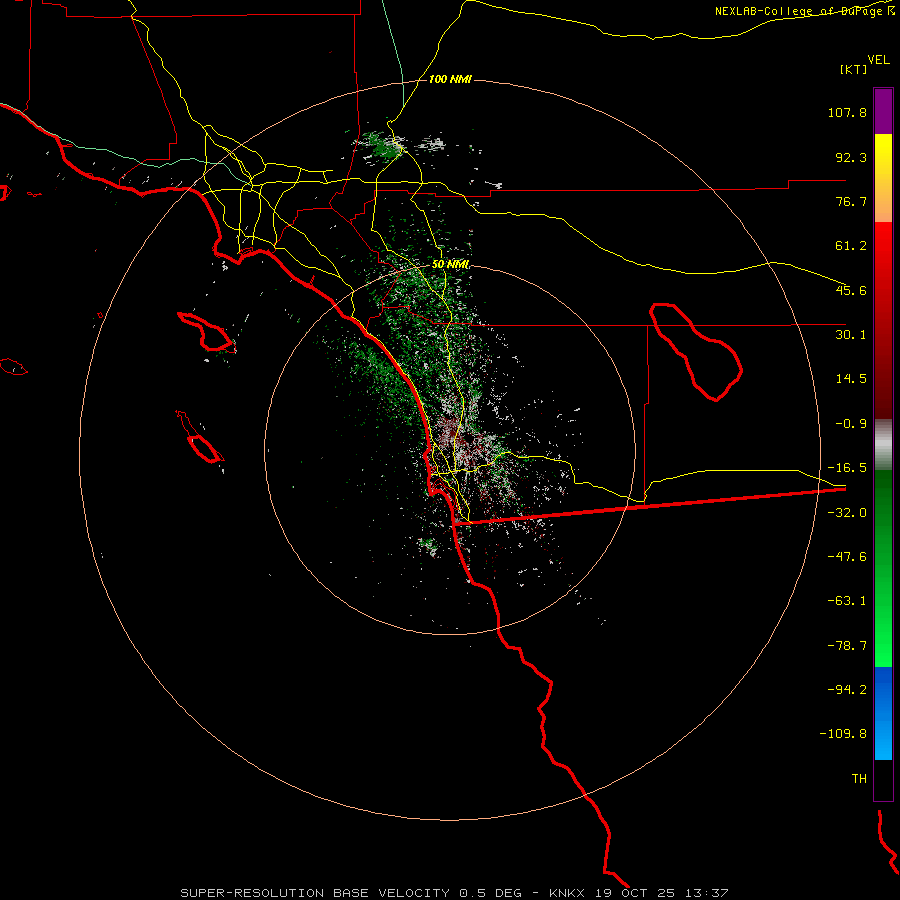Select the 14.5 legend value

pos(851,379)
